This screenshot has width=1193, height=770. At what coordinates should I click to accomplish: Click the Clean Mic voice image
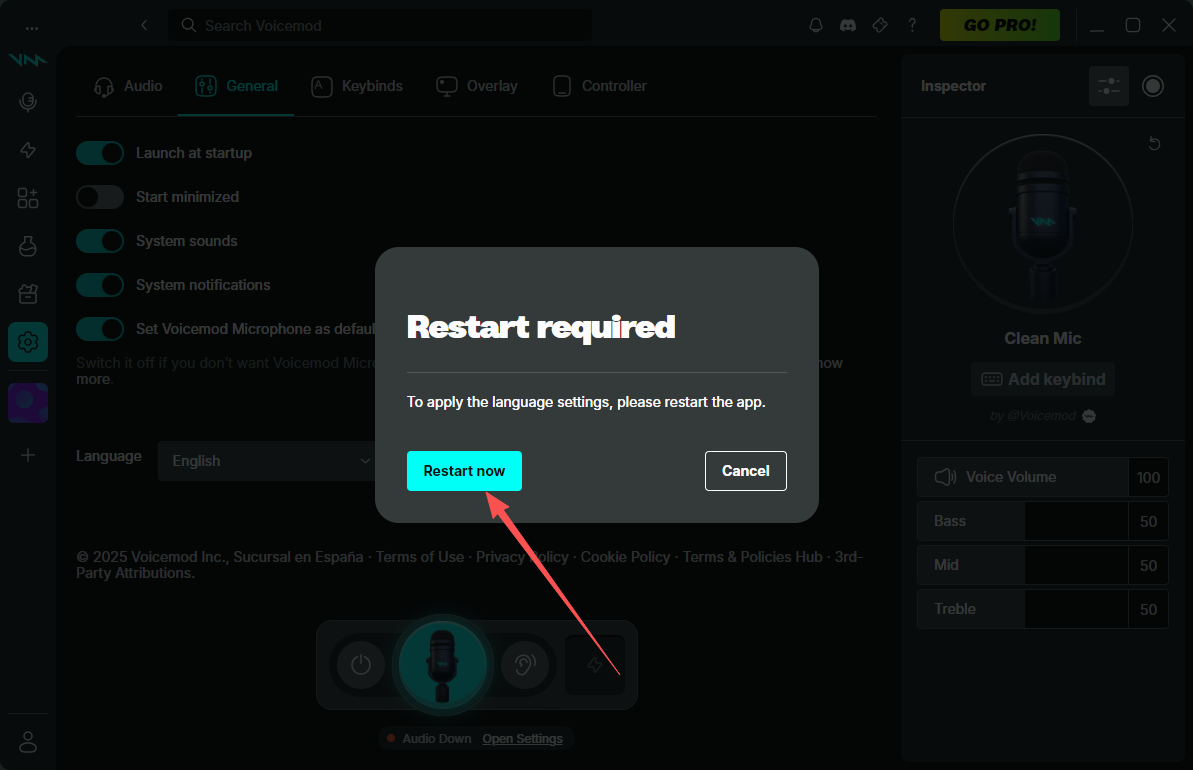tap(1042, 224)
